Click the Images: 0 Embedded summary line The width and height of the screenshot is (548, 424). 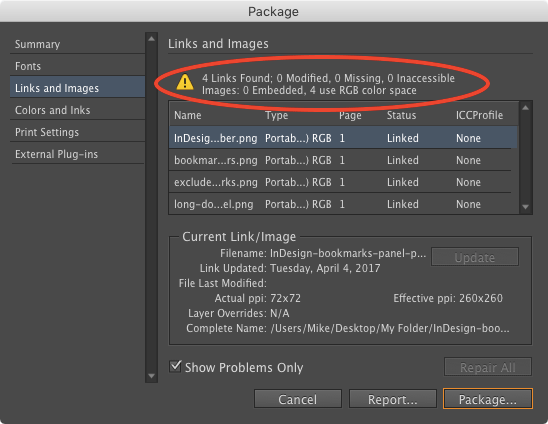click(x=309, y=90)
